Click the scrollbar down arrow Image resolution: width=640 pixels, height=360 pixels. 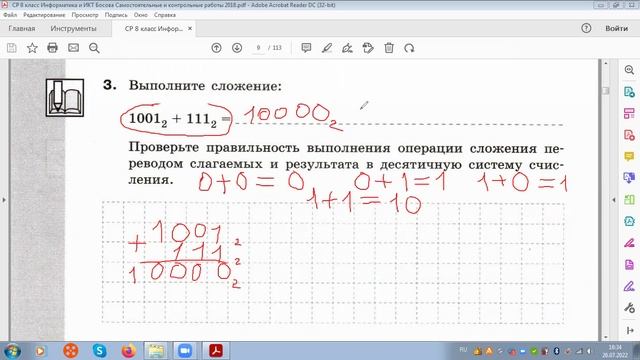pos(606,337)
